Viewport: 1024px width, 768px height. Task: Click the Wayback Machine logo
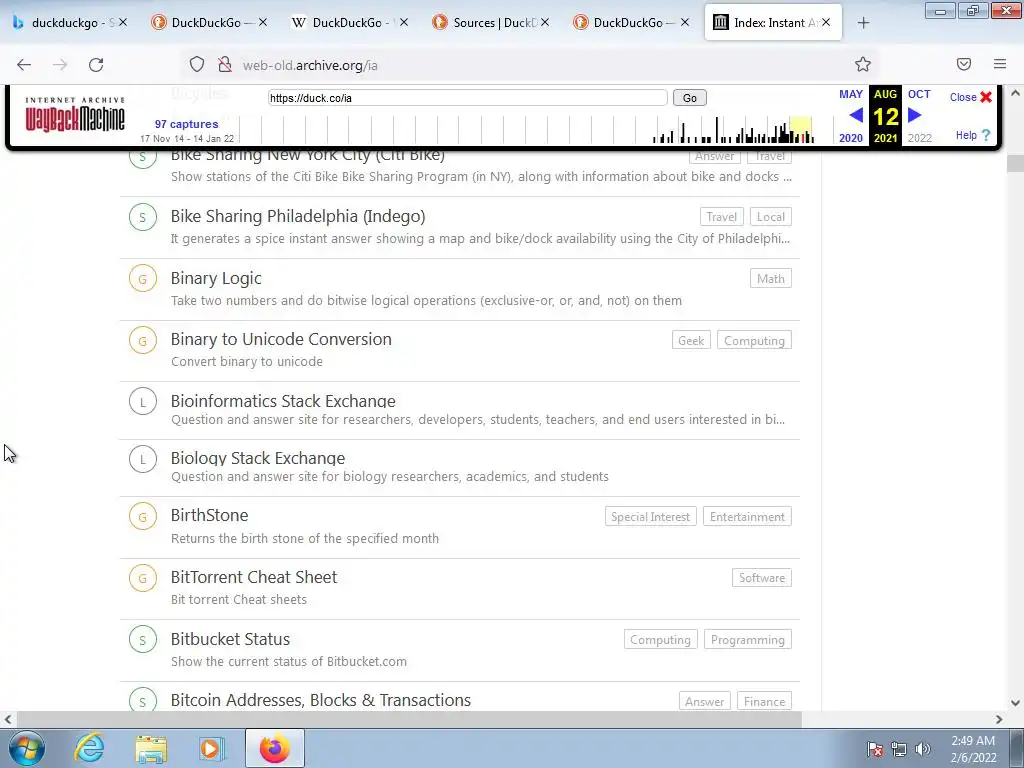[74, 114]
